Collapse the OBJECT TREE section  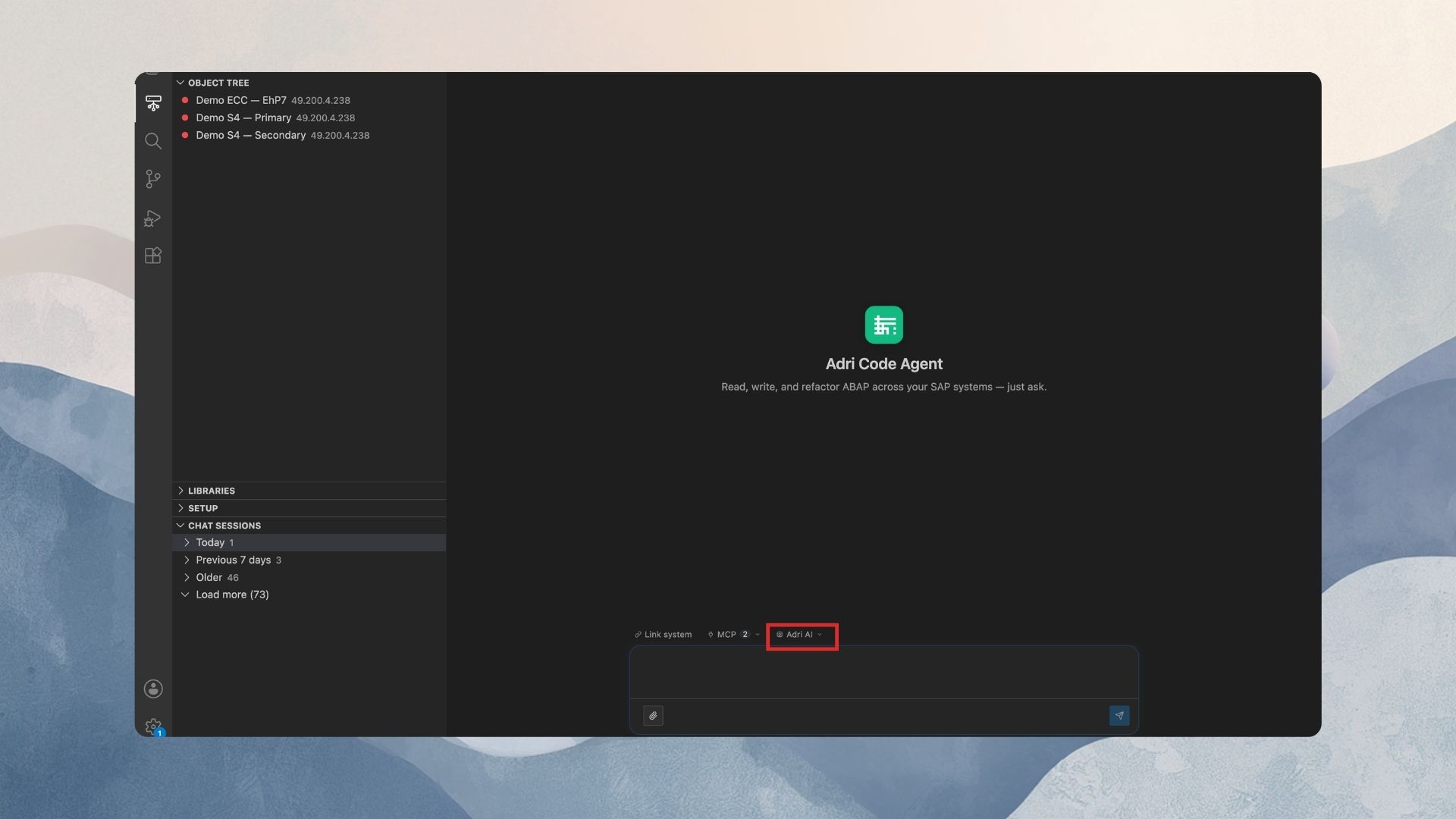tap(309, 83)
